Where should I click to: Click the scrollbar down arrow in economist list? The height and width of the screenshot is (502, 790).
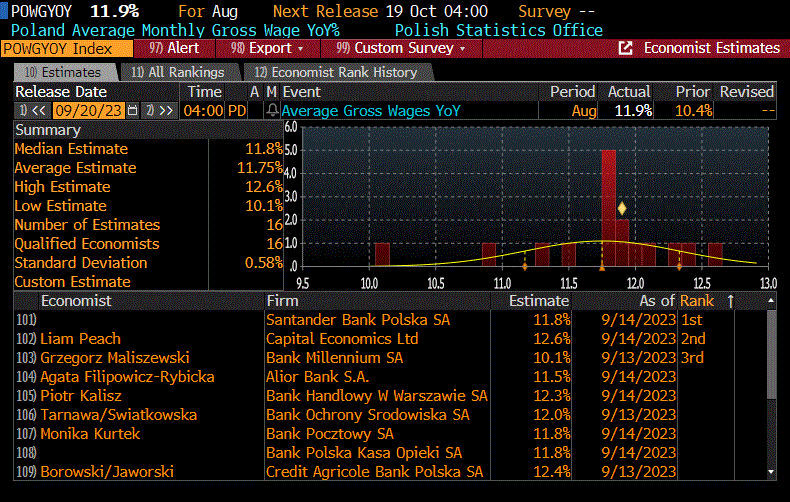tap(771, 472)
